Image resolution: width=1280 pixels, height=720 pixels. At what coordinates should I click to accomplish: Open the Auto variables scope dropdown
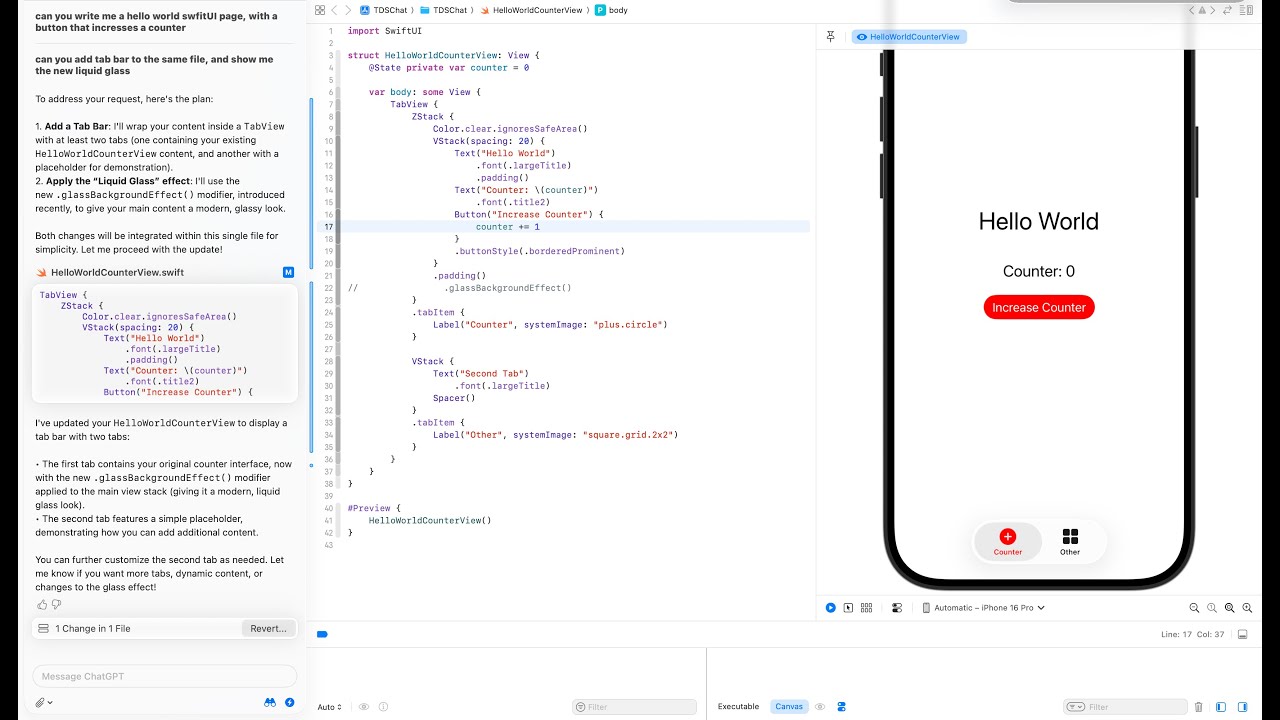[x=330, y=707]
